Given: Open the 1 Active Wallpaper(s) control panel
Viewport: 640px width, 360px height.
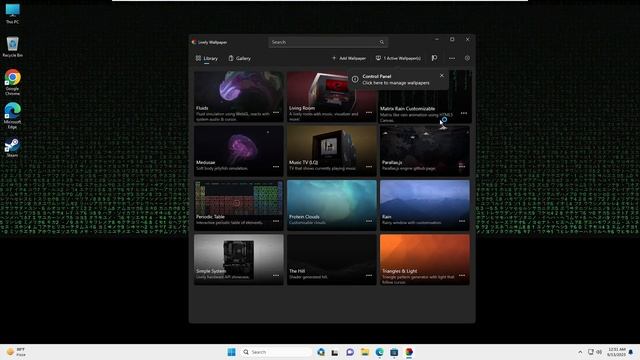Looking at the screenshot, I should (398, 58).
